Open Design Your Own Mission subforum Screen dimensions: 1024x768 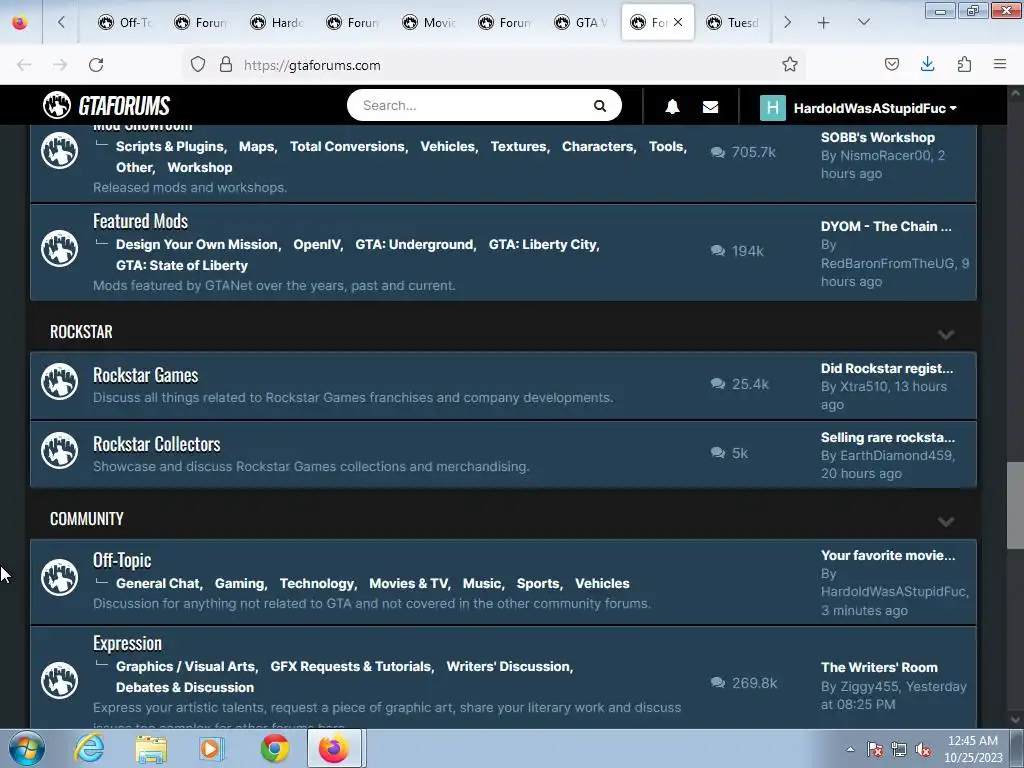[197, 244]
